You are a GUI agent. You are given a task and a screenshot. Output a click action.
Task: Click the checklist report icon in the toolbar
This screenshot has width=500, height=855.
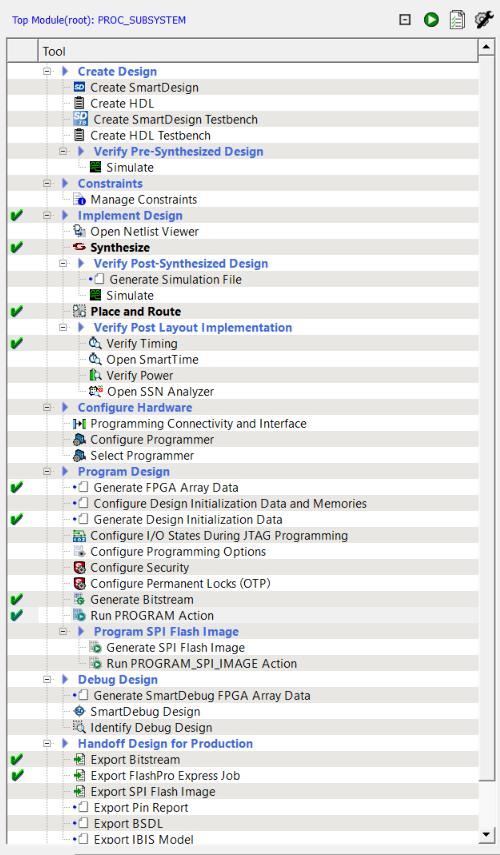click(457, 20)
